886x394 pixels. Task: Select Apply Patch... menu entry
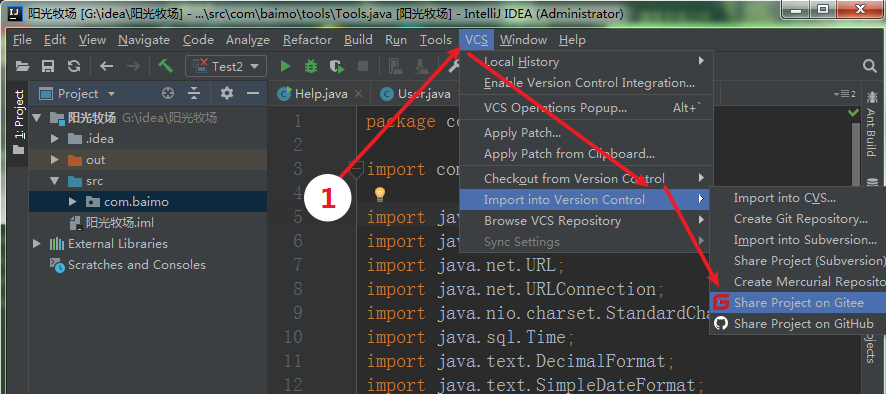point(587,133)
